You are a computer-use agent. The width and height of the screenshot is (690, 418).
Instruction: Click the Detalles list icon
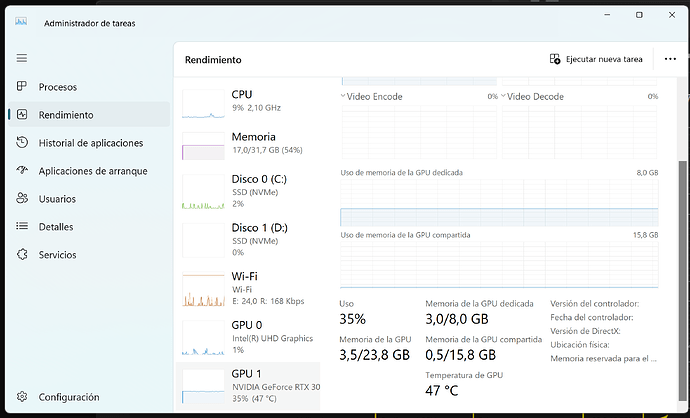click(22, 226)
